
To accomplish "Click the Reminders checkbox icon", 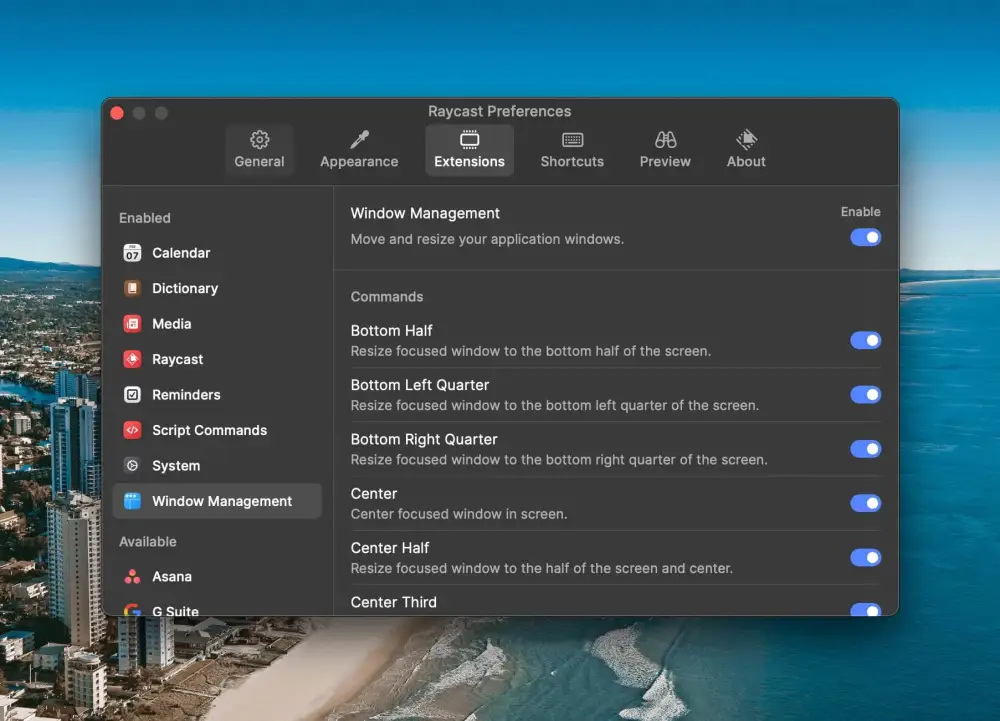I will tap(132, 395).
